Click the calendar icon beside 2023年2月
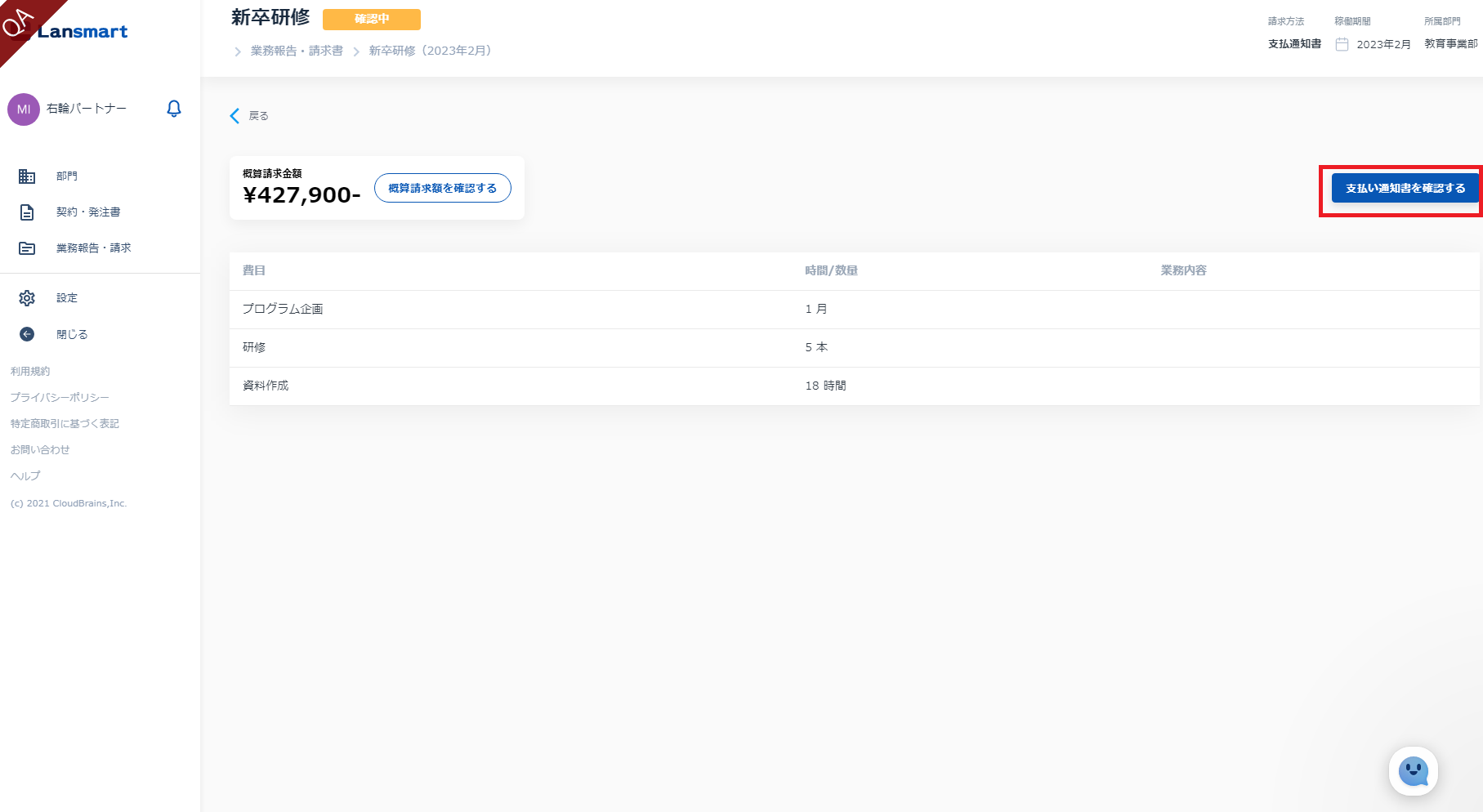The width and height of the screenshot is (1483, 812). (x=1342, y=44)
